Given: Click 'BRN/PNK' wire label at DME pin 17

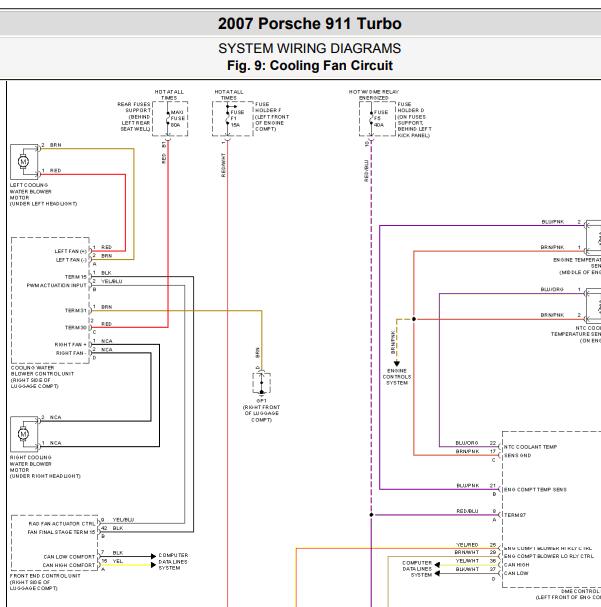Looking at the screenshot, I should (467, 451).
